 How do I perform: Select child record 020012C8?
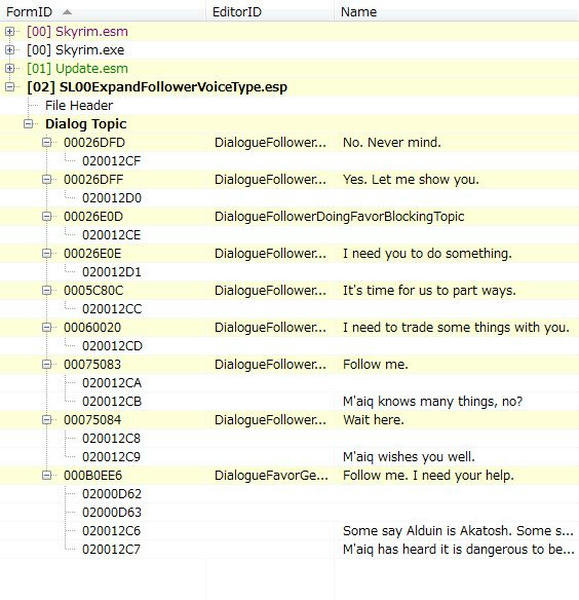(x=111, y=438)
